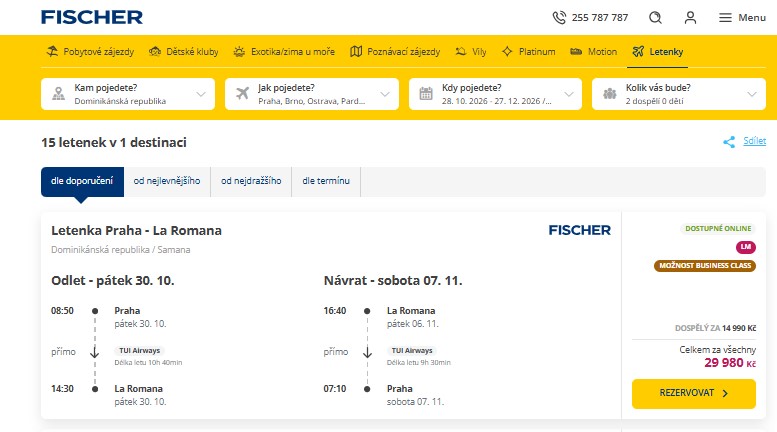Image resolution: width=777 pixels, height=432 pixels.
Task: Click the map icon of Poznávací zájezdy
Action: pyautogui.click(x=356, y=52)
